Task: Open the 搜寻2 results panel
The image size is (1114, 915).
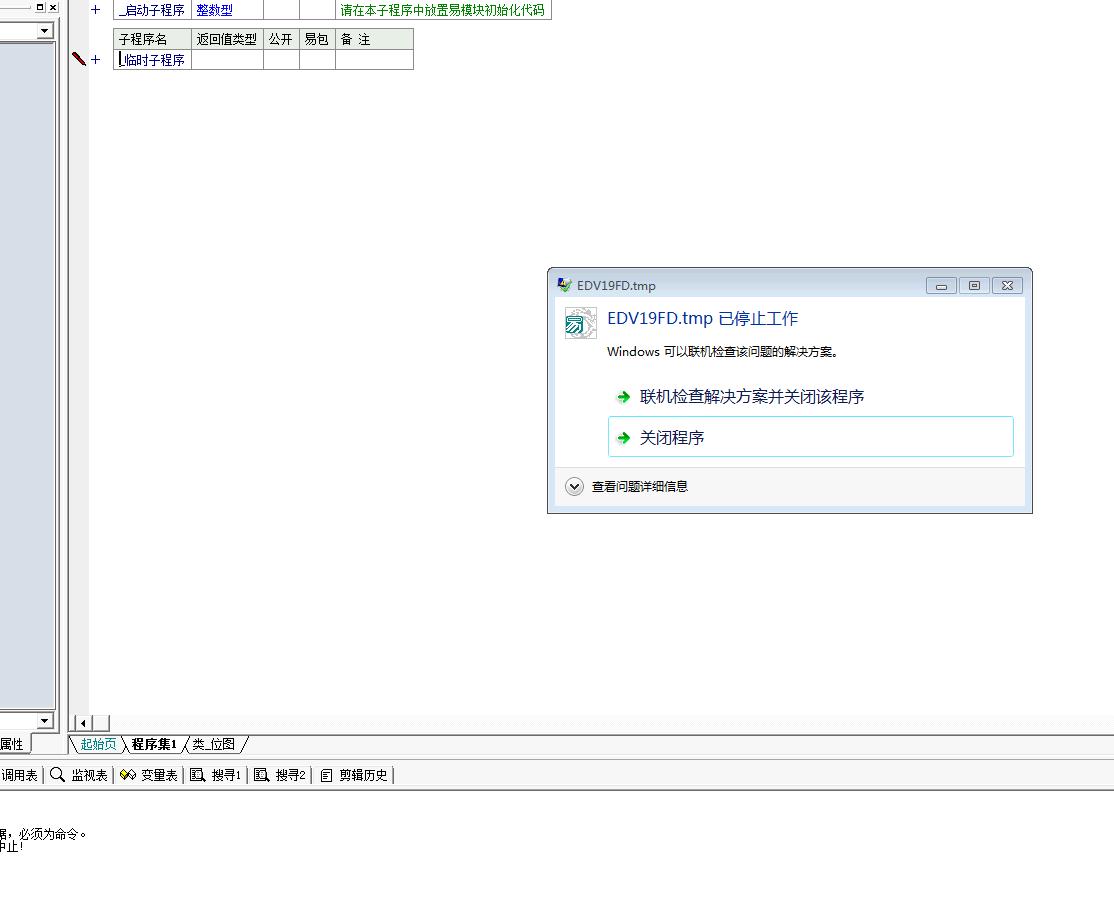Action: (x=281, y=775)
